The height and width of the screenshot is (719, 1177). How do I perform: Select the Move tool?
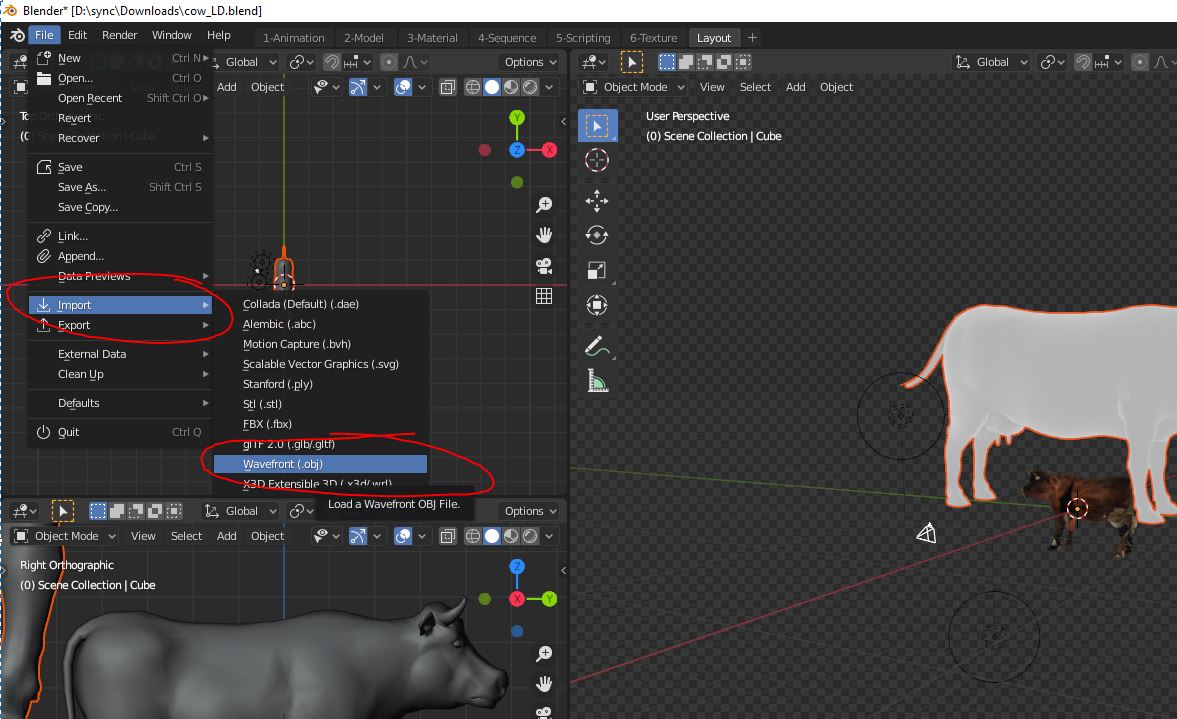(x=597, y=200)
